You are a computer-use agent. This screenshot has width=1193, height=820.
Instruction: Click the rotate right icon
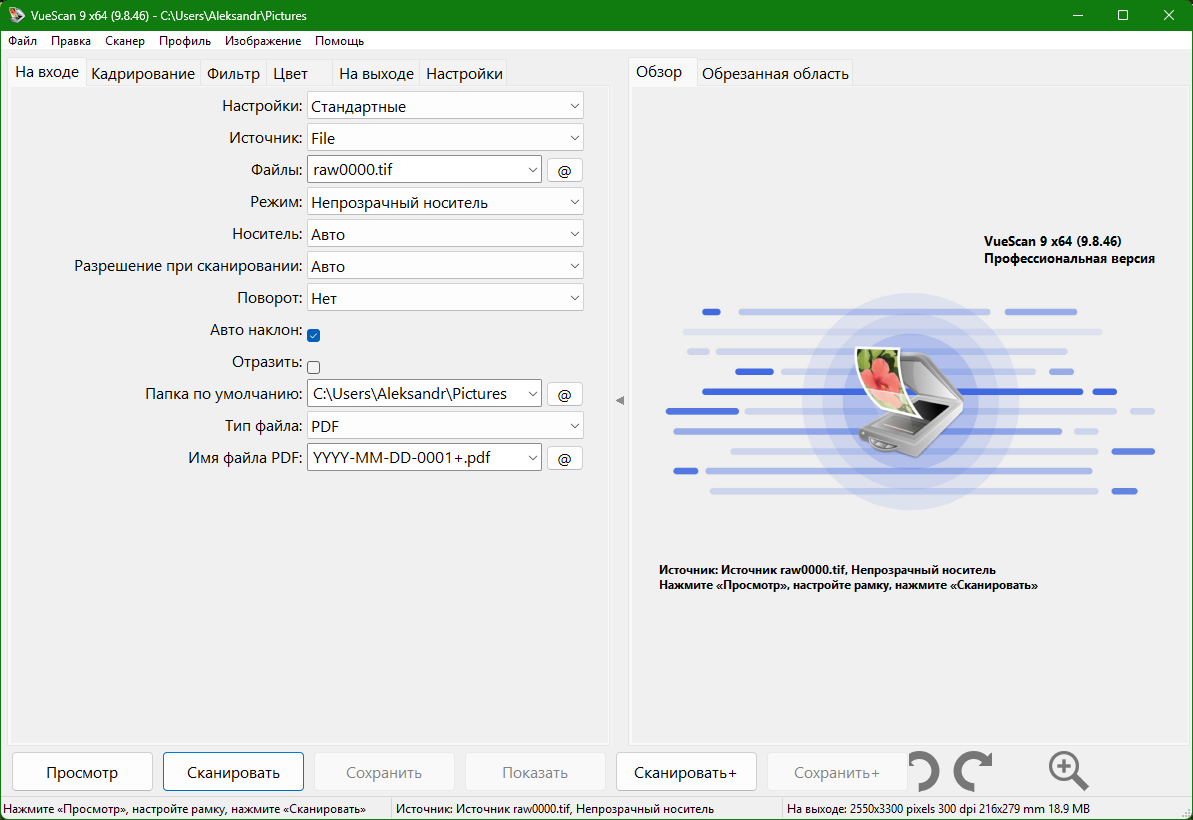tap(972, 772)
